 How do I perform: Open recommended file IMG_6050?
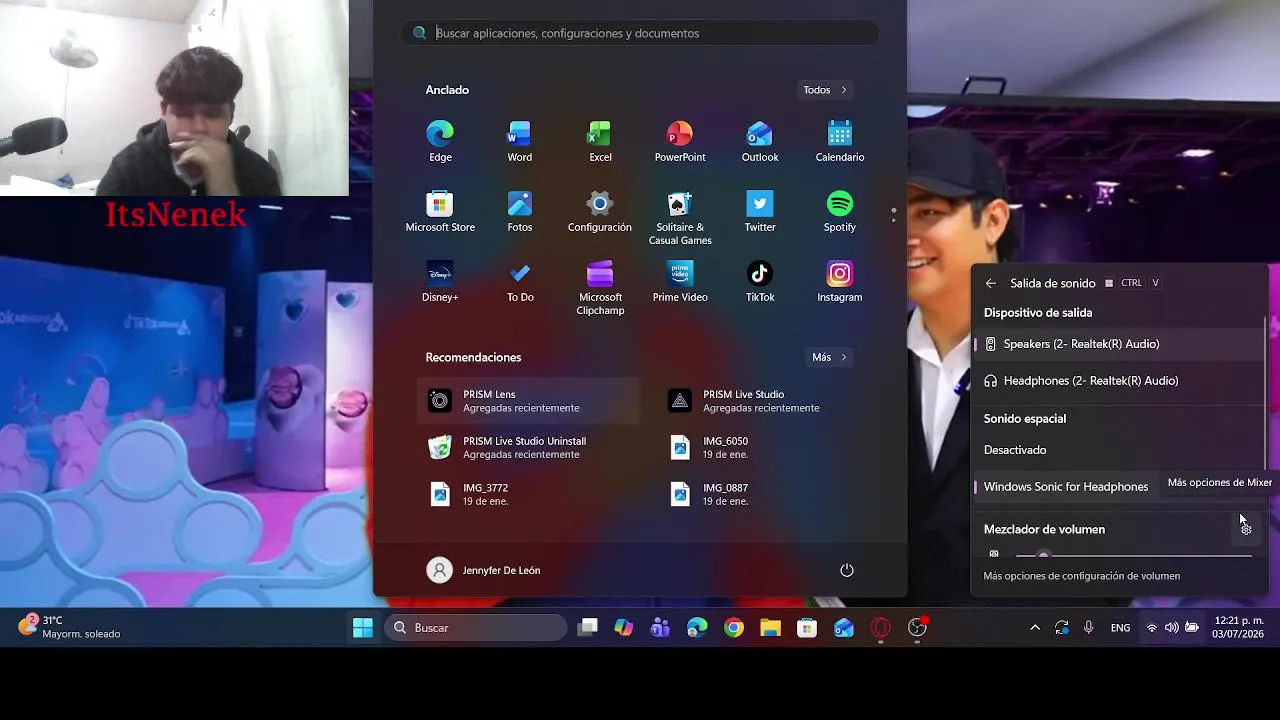[x=768, y=448]
